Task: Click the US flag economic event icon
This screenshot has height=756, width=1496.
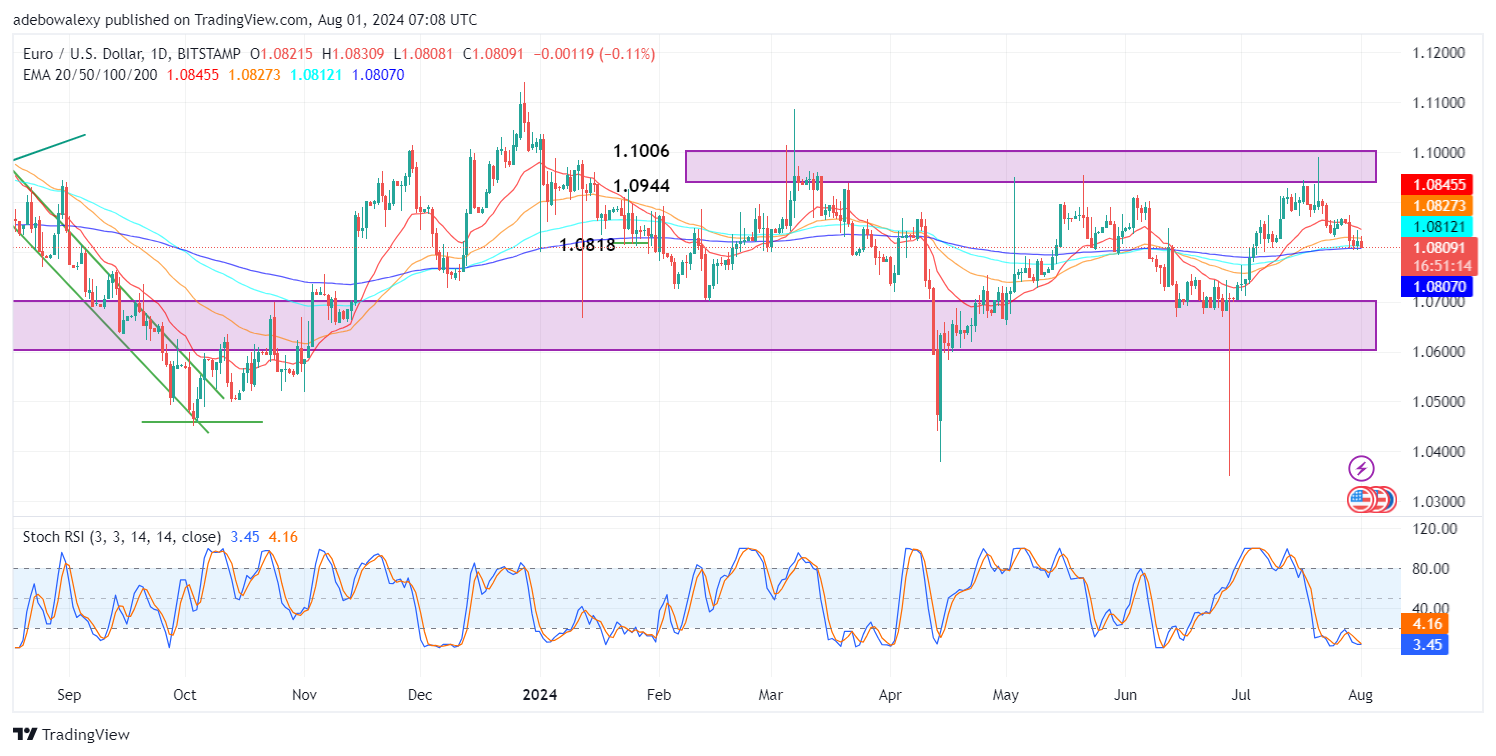Action: (1361, 499)
